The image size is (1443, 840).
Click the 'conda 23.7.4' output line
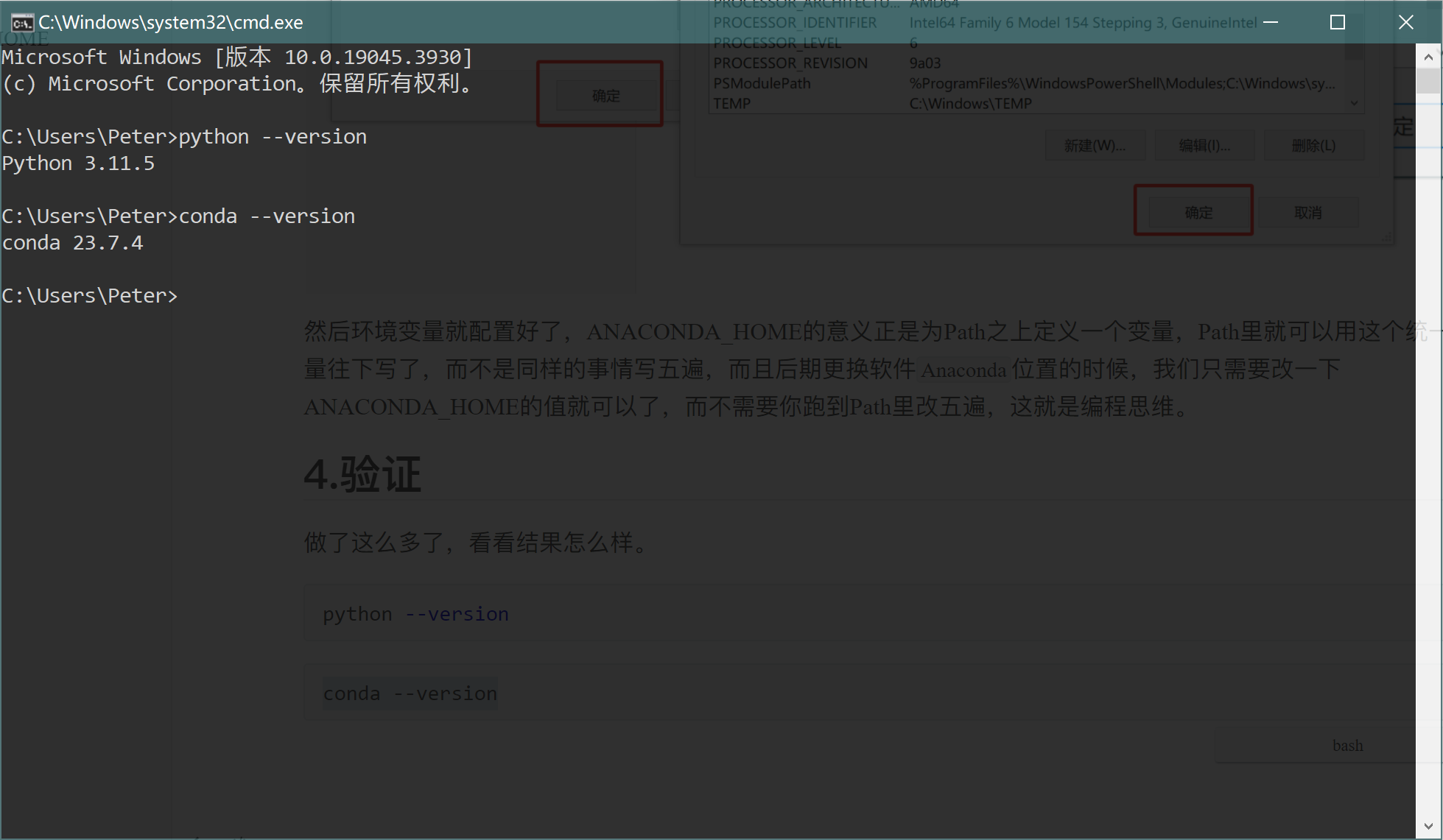point(72,243)
